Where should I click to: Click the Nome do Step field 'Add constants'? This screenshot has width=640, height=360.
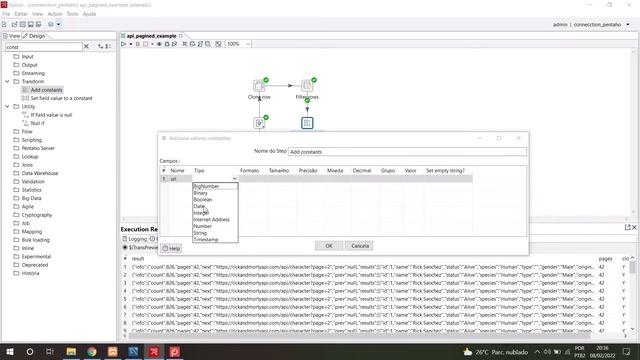(x=407, y=152)
